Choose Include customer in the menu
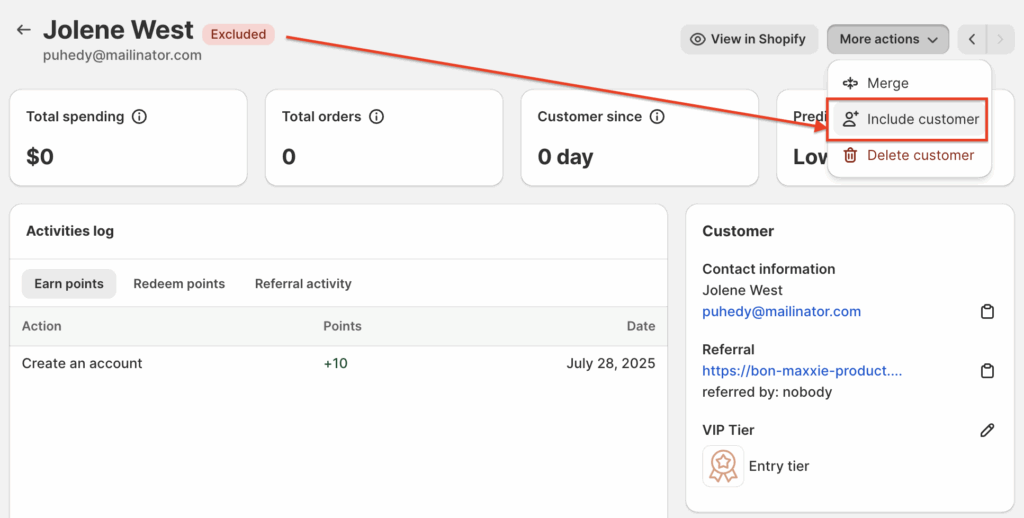Screen dimensions: 1024x518 910,119
